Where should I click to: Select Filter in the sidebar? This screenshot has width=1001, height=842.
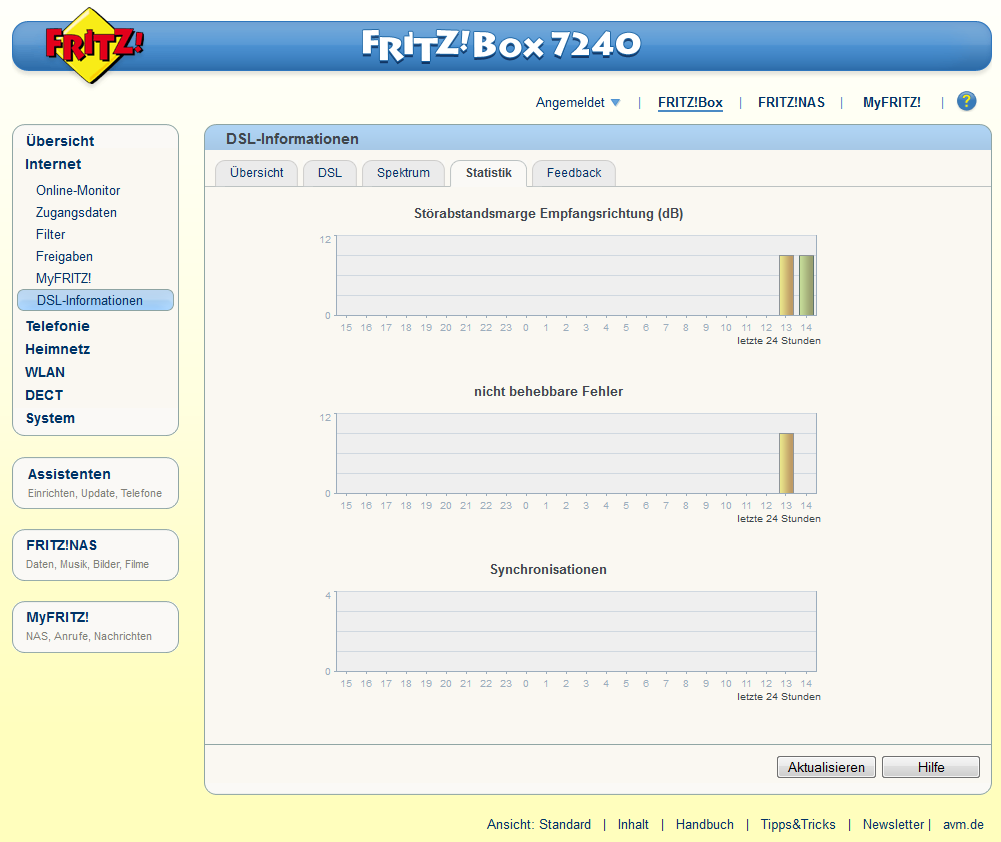[50, 234]
